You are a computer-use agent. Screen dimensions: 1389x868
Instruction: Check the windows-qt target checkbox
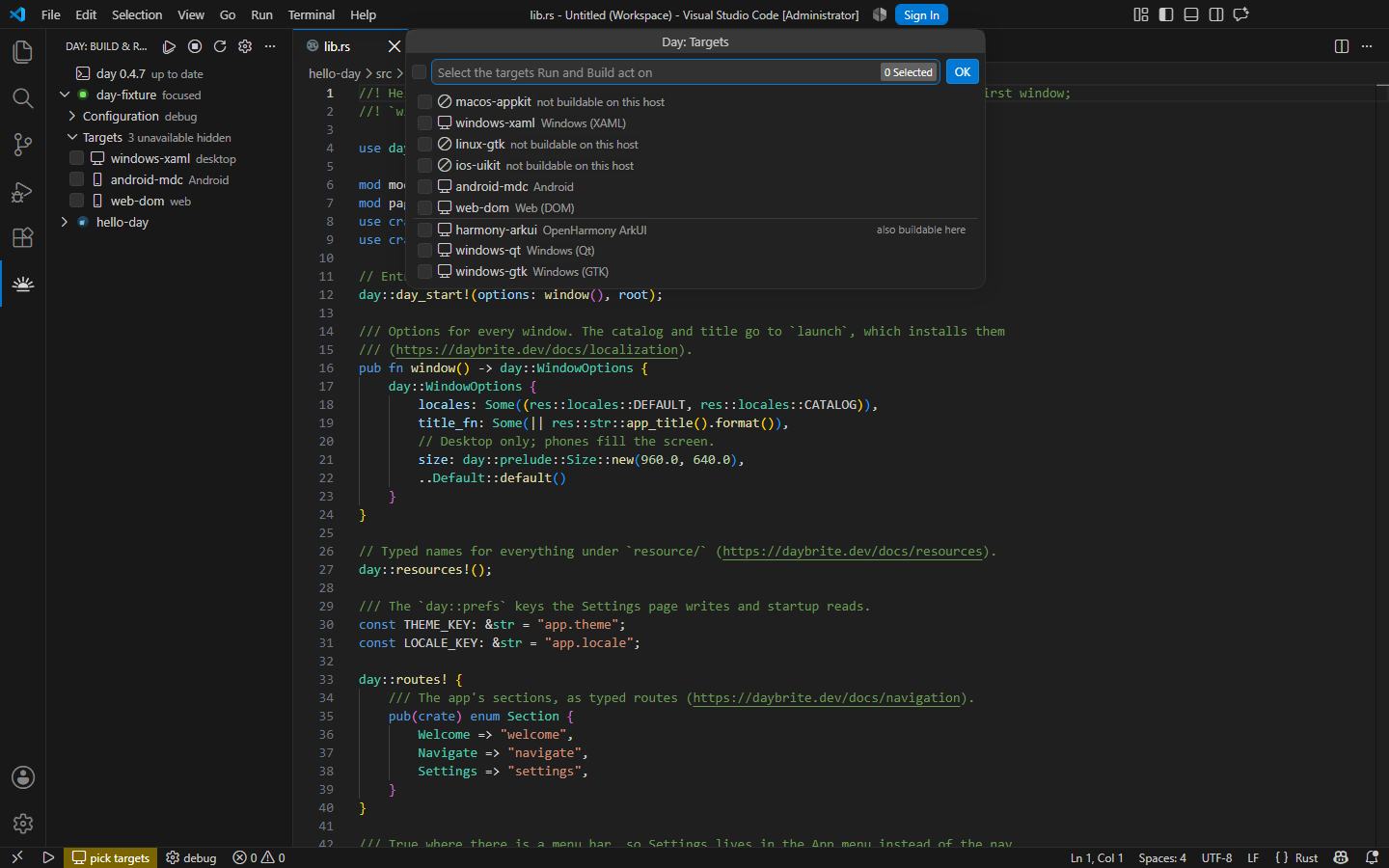[424, 251]
